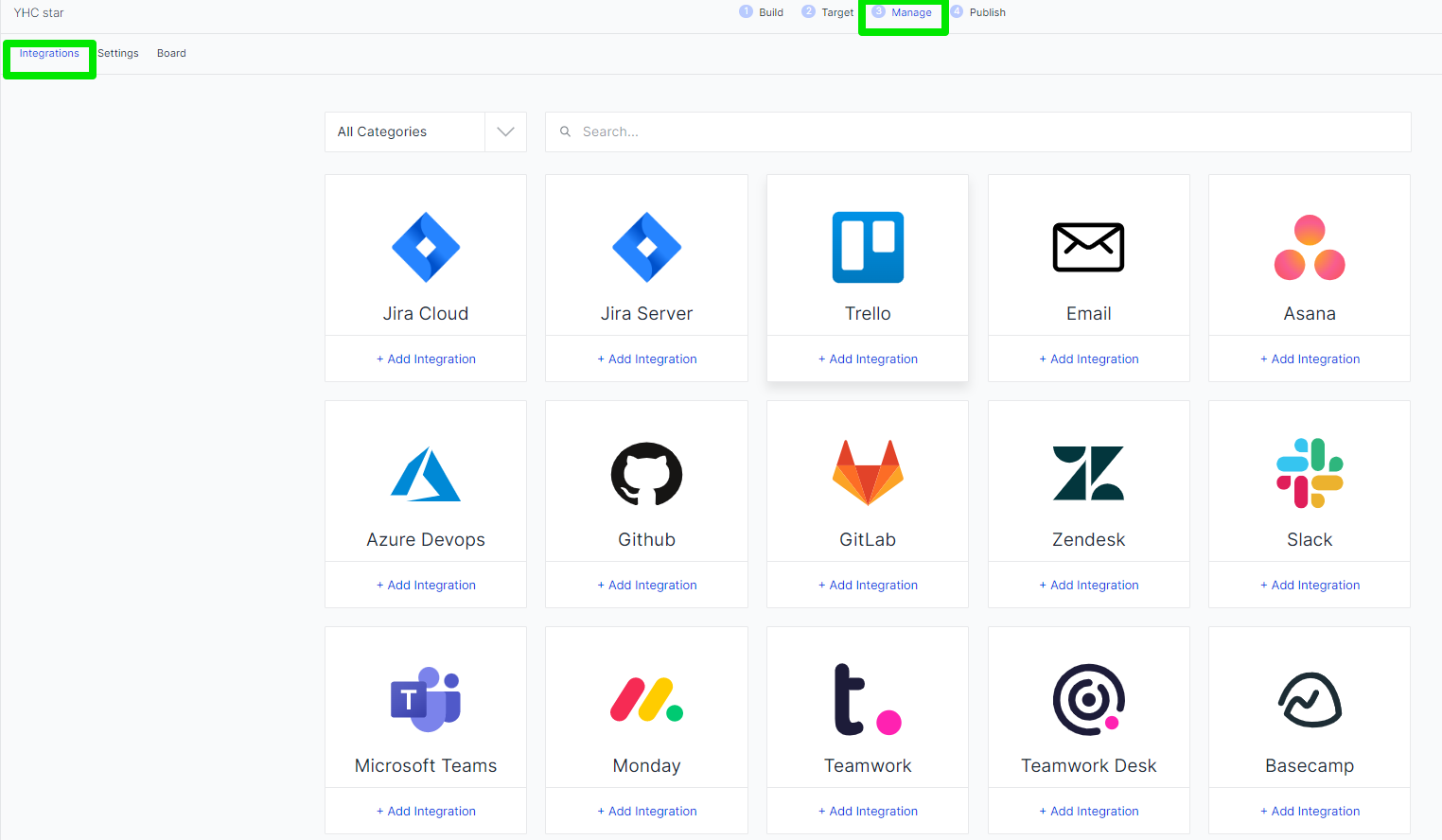Click the GitLab card title
The image size is (1442, 840).
click(868, 539)
